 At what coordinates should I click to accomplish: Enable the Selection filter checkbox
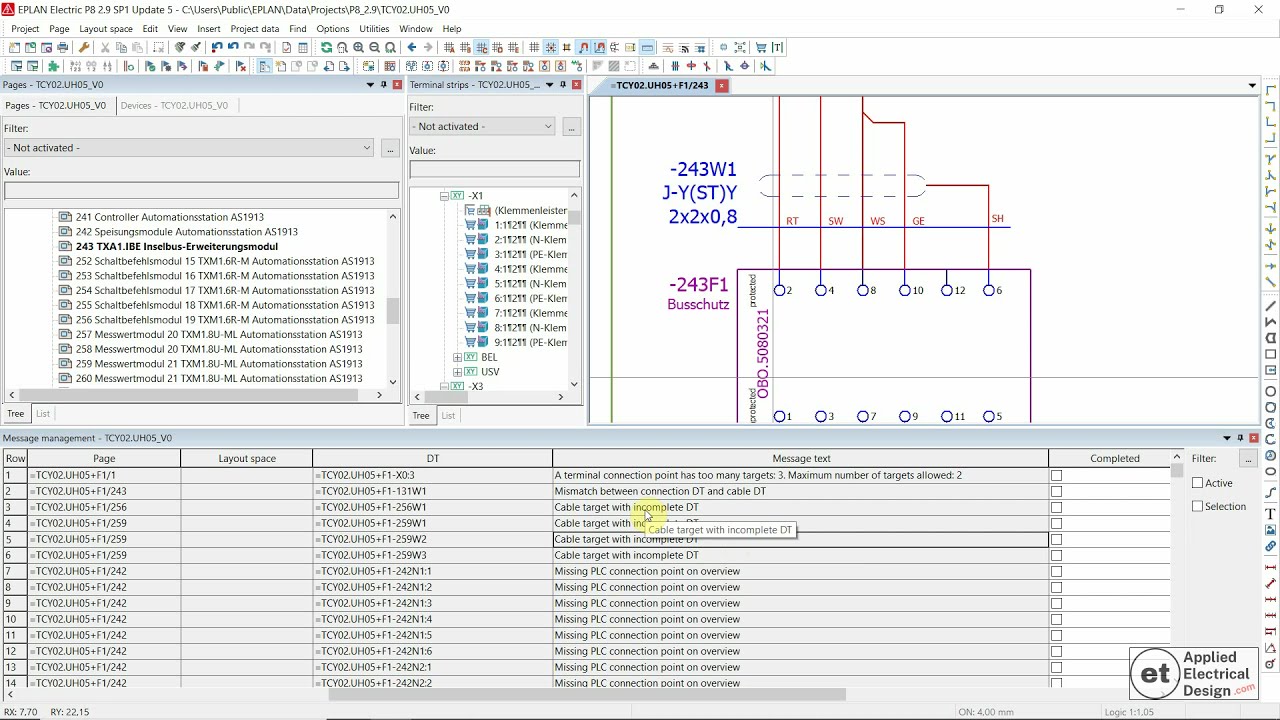[x=1198, y=506]
